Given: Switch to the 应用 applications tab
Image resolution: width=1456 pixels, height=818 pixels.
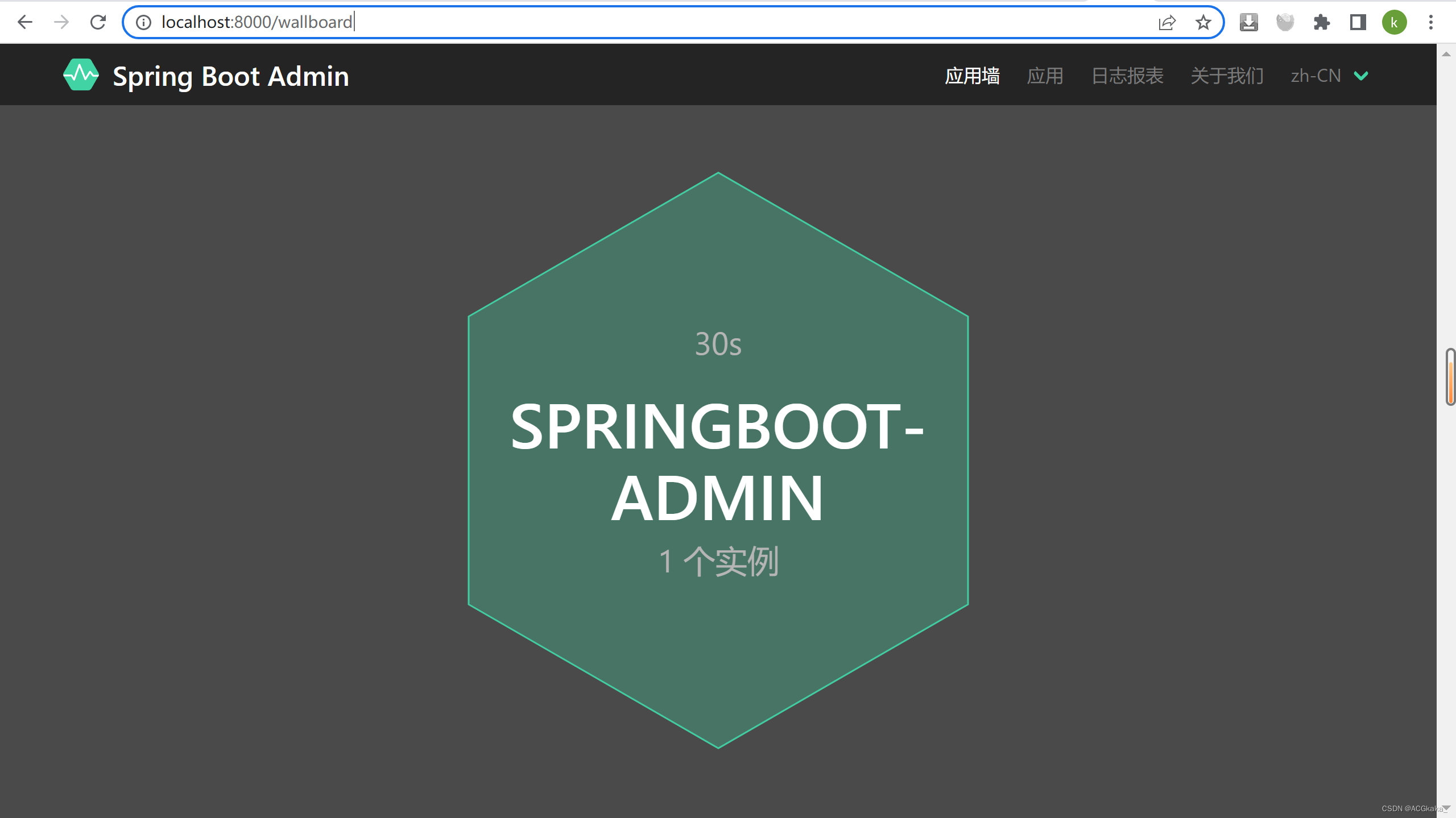Looking at the screenshot, I should pyautogui.click(x=1045, y=76).
